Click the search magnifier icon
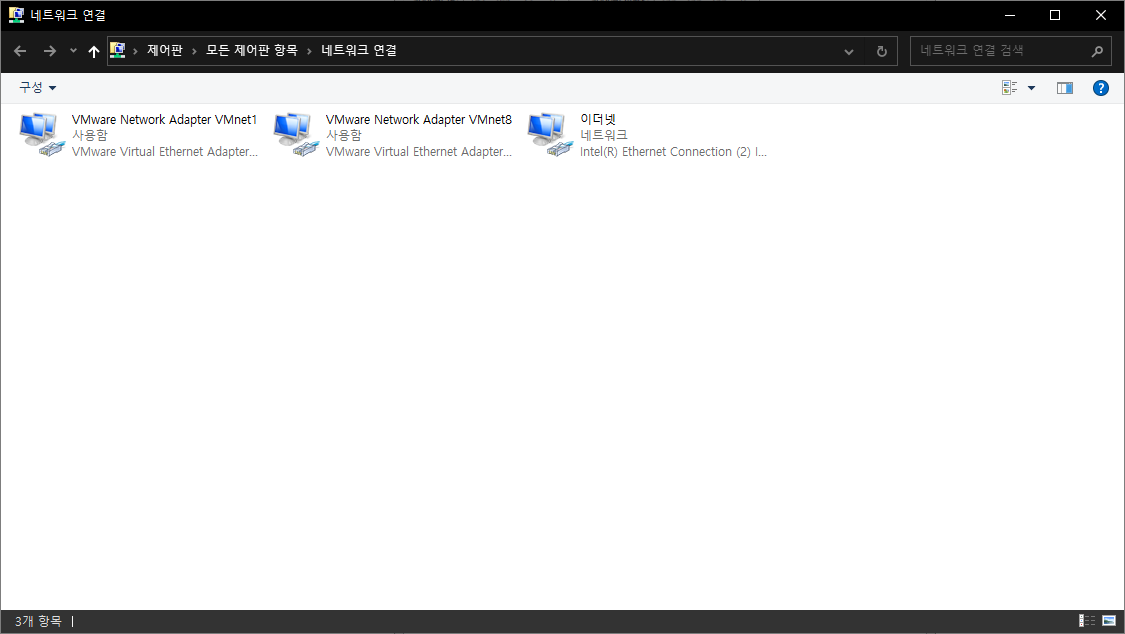Image resolution: width=1125 pixels, height=634 pixels. [x=1097, y=51]
